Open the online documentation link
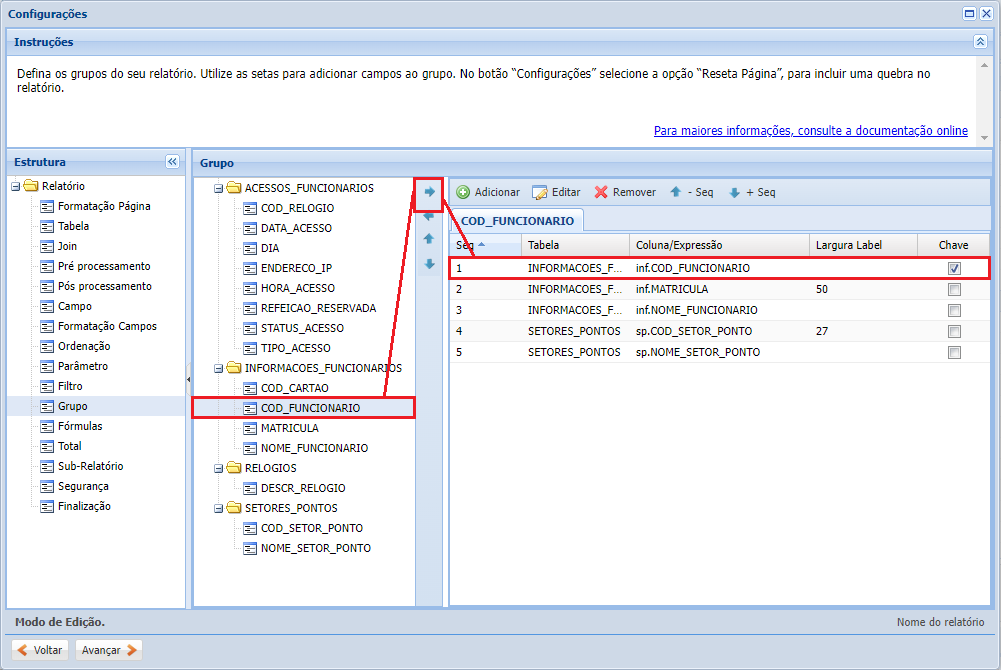The width and height of the screenshot is (1001, 670). tap(810, 131)
